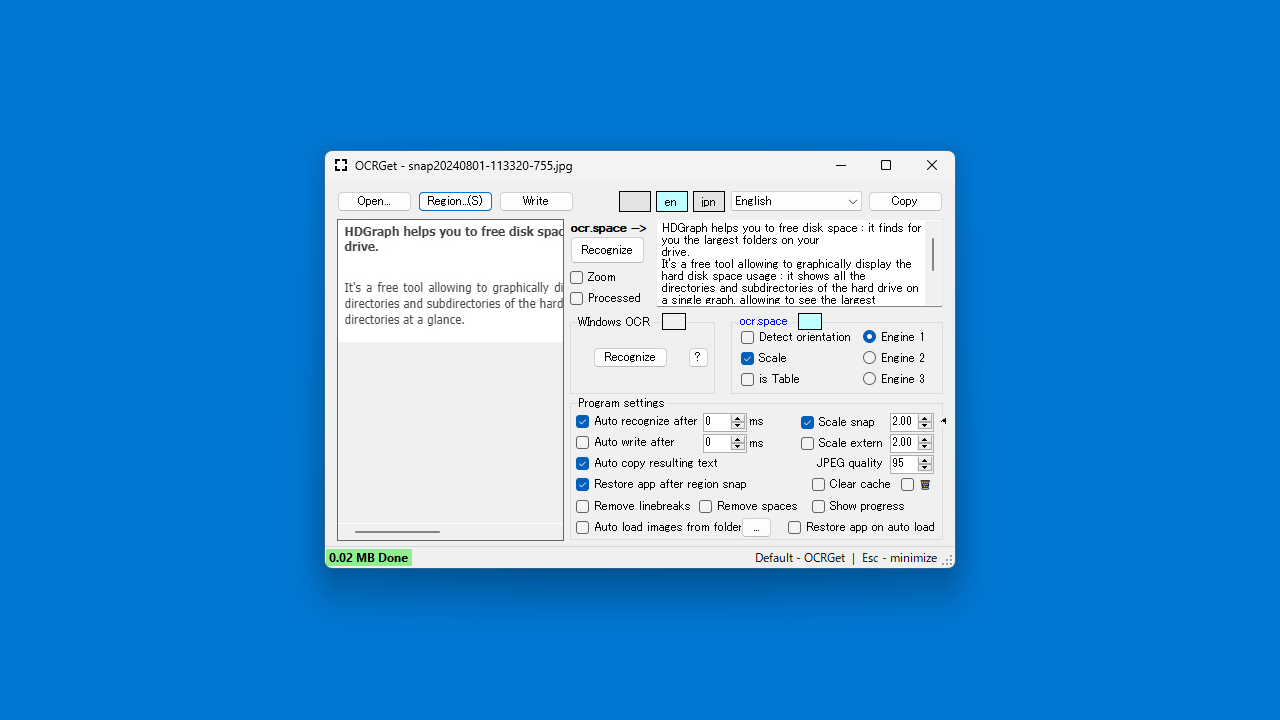Image resolution: width=1280 pixels, height=720 pixels.
Task: Enable Auto load images from folder
Action: 583,527
